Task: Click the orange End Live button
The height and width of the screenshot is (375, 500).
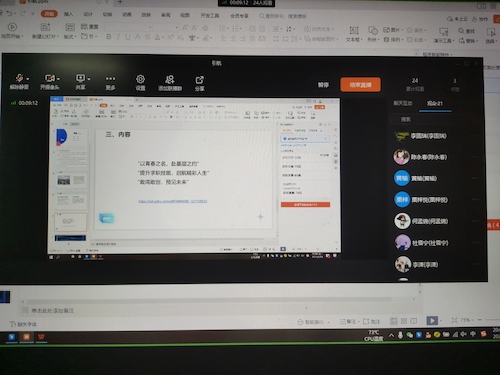Action: coord(360,85)
